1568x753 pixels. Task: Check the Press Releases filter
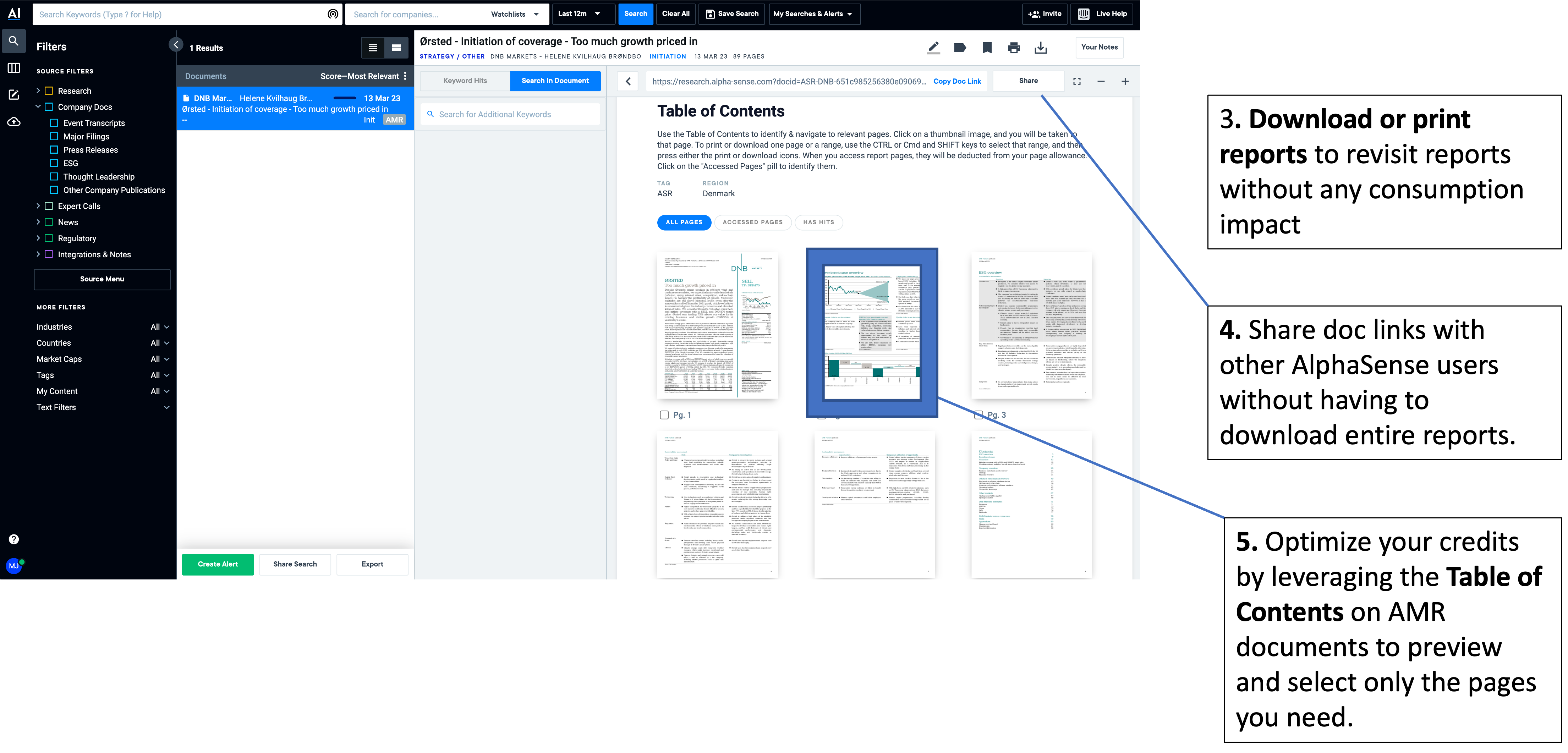(54, 150)
